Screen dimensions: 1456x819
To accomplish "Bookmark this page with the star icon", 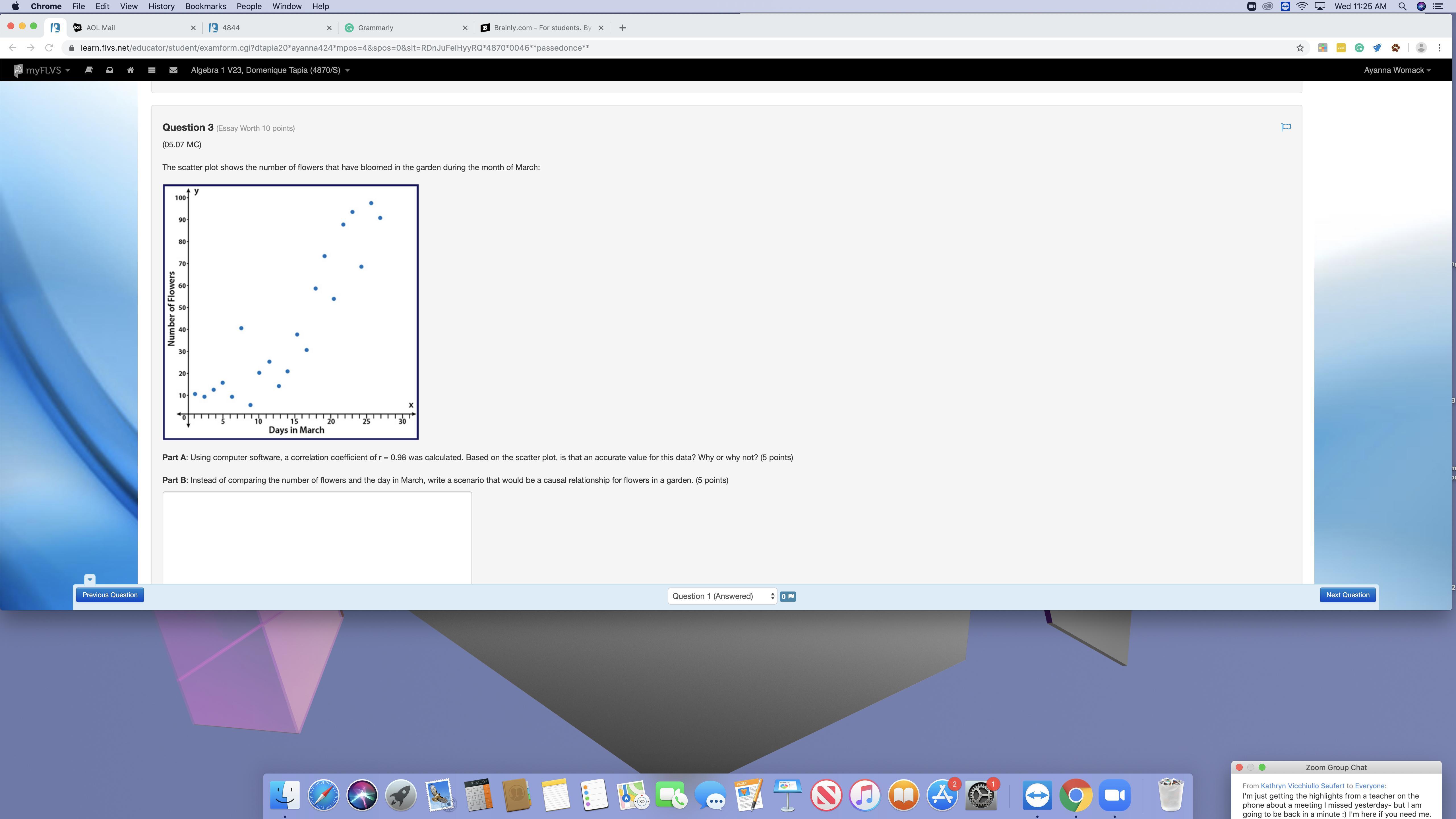I will click(x=1300, y=48).
